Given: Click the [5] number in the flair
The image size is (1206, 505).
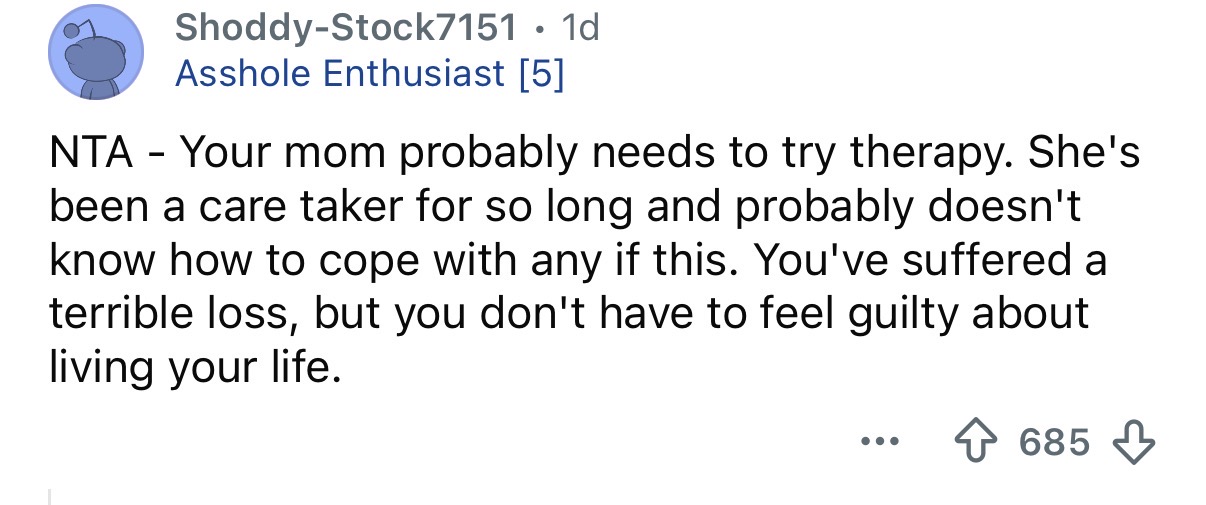Looking at the screenshot, I should 540,73.
